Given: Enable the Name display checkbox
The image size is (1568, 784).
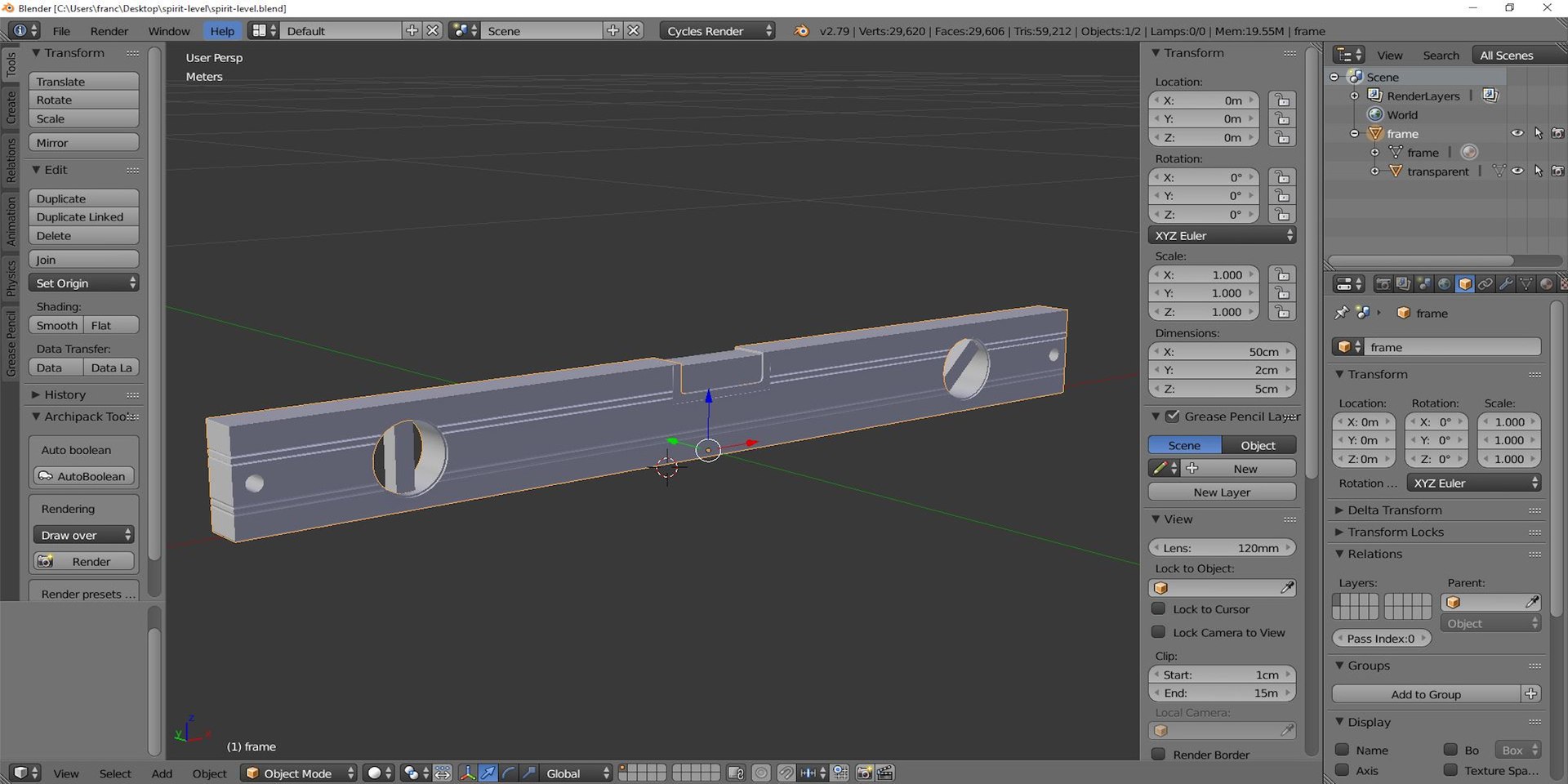Looking at the screenshot, I should 1342,750.
